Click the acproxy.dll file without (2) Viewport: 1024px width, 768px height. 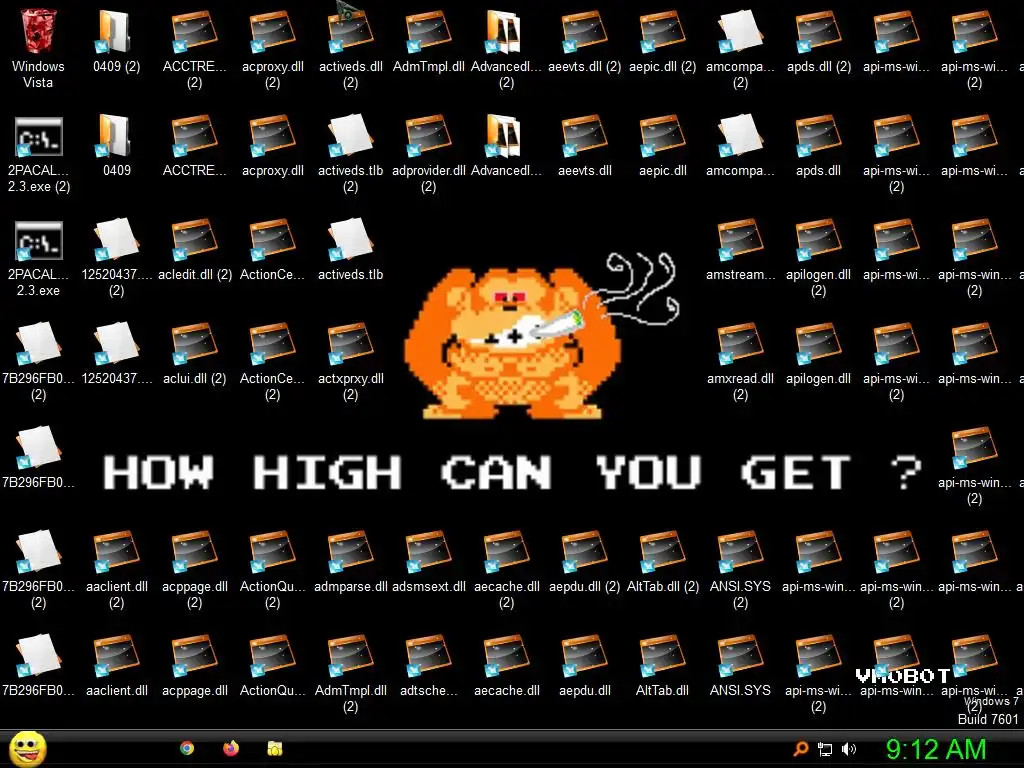pos(272,136)
